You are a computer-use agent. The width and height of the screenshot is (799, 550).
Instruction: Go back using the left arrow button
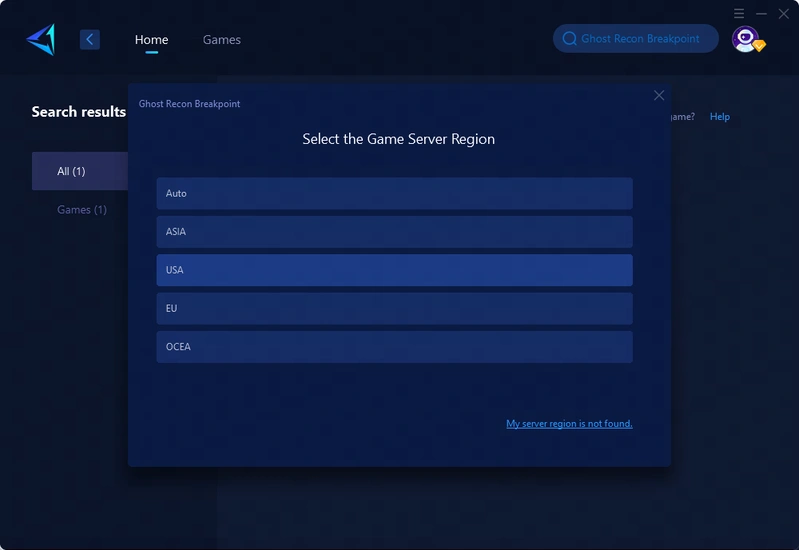point(90,39)
